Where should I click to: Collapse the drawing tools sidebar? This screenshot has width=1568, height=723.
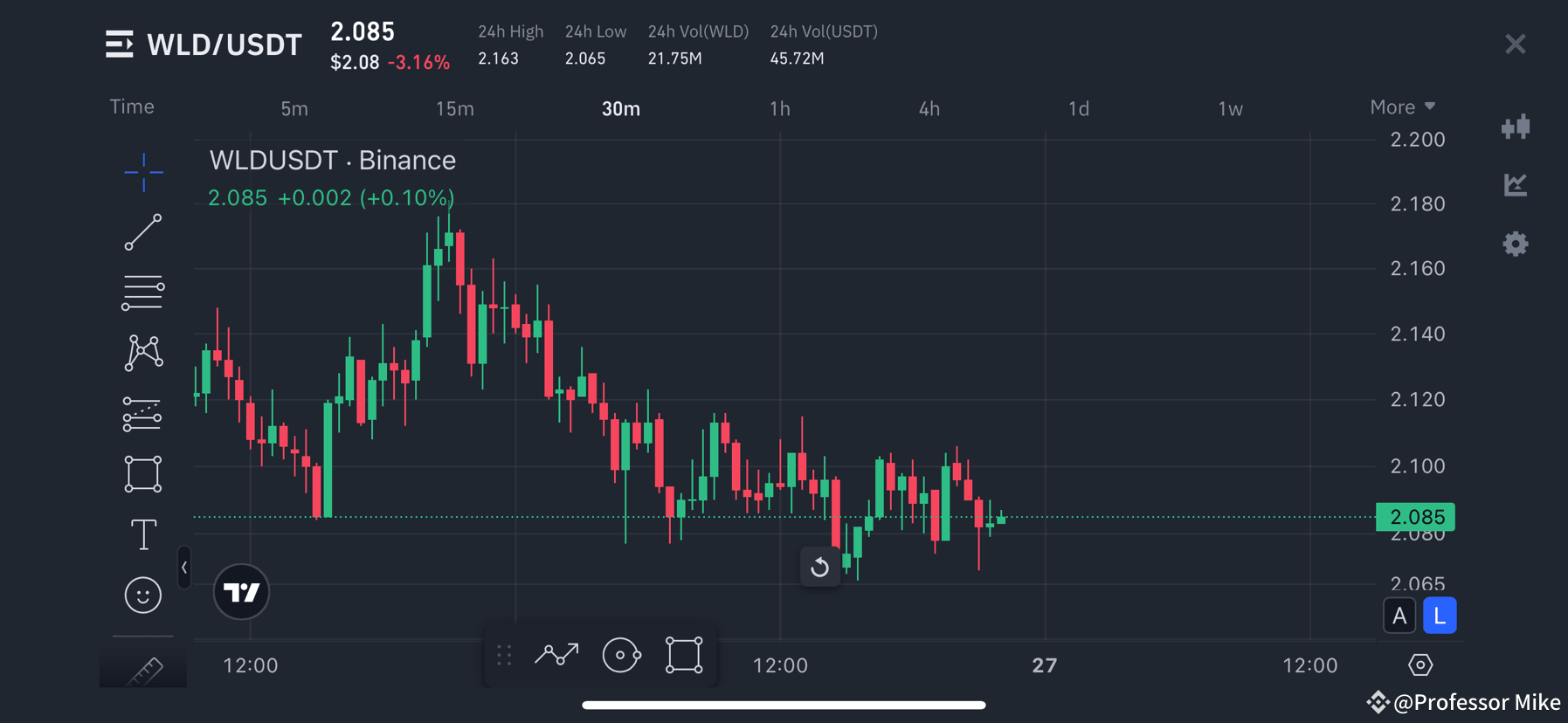tap(184, 568)
